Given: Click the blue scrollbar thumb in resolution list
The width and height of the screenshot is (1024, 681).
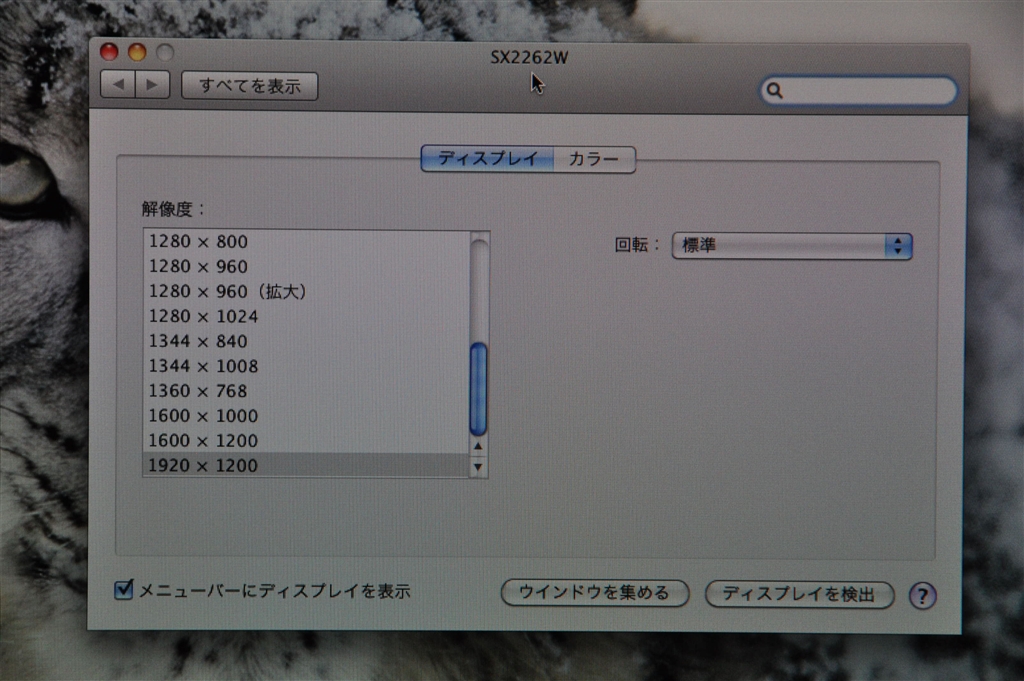Looking at the screenshot, I should pyautogui.click(x=478, y=389).
